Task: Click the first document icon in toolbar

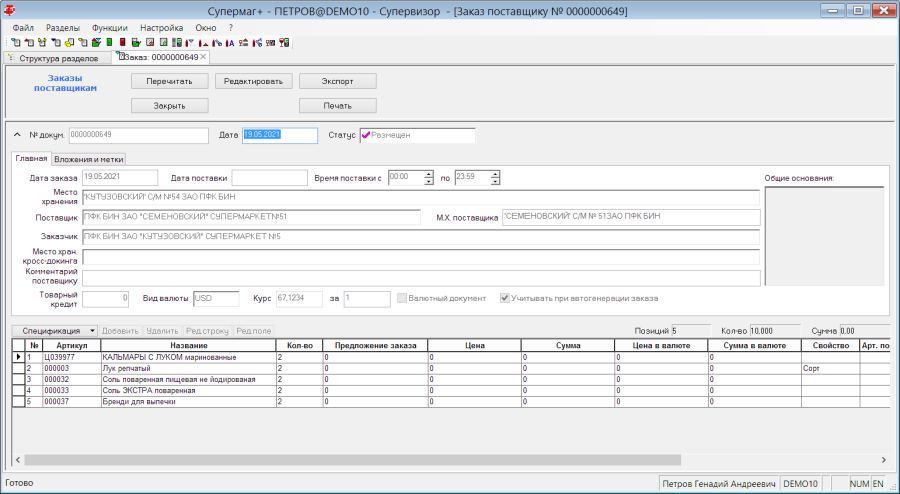Action: pyautogui.click(x=15, y=42)
